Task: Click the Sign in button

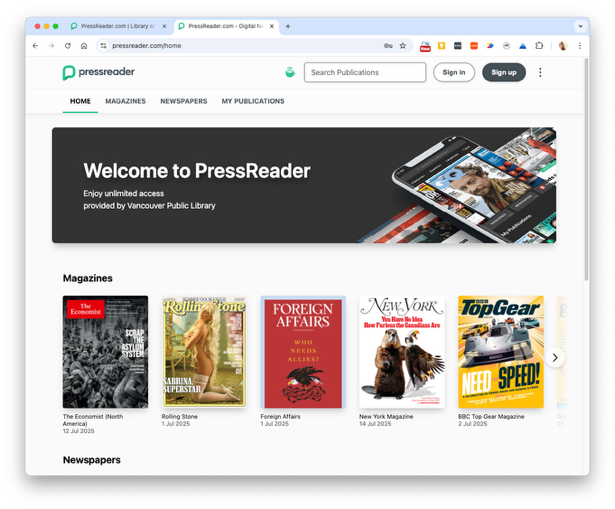Action: coord(454,73)
